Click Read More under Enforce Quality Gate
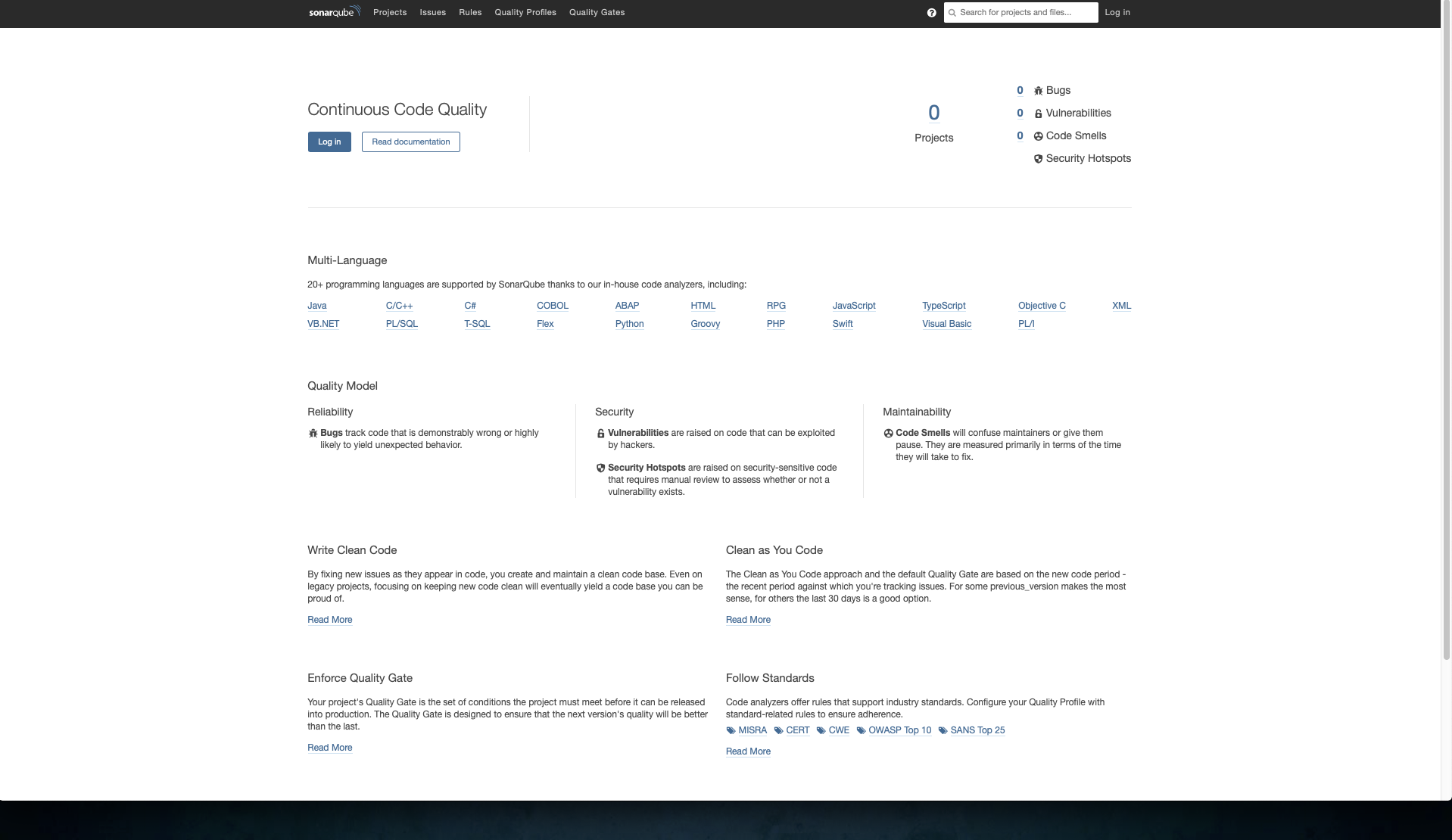The image size is (1452, 840). point(330,748)
